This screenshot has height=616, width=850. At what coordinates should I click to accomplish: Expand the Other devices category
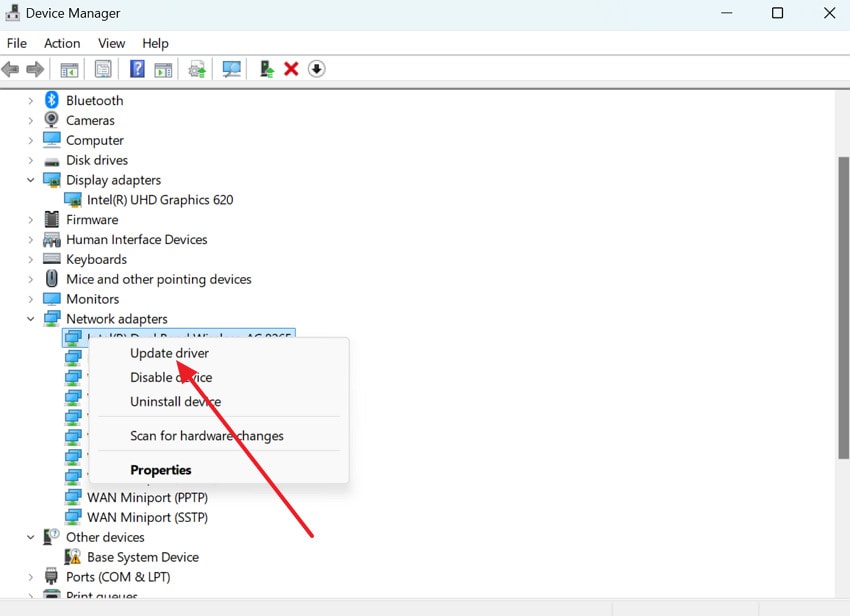(x=31, y=537)
